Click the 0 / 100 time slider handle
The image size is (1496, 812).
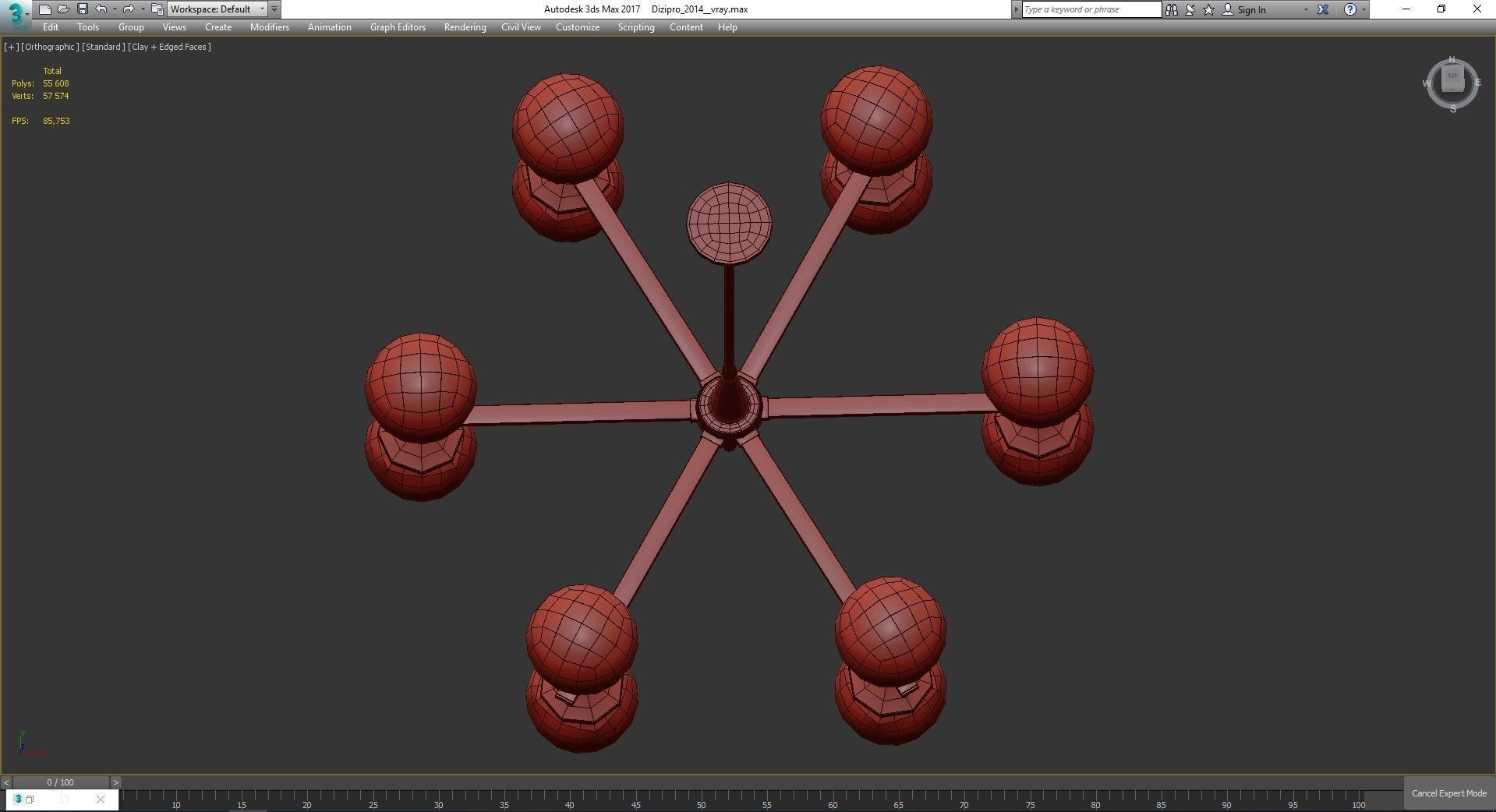pyautogui.click(x=61, y=782)
